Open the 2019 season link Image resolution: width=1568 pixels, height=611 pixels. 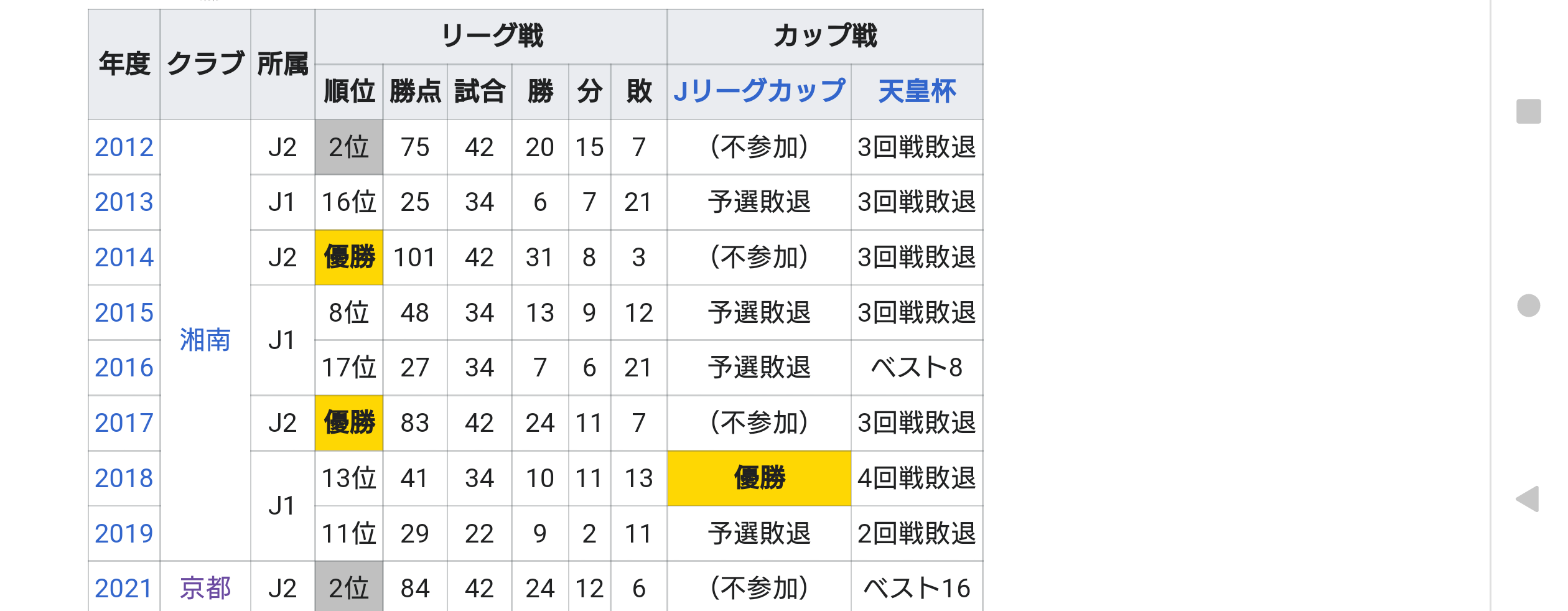click(124, 534)
